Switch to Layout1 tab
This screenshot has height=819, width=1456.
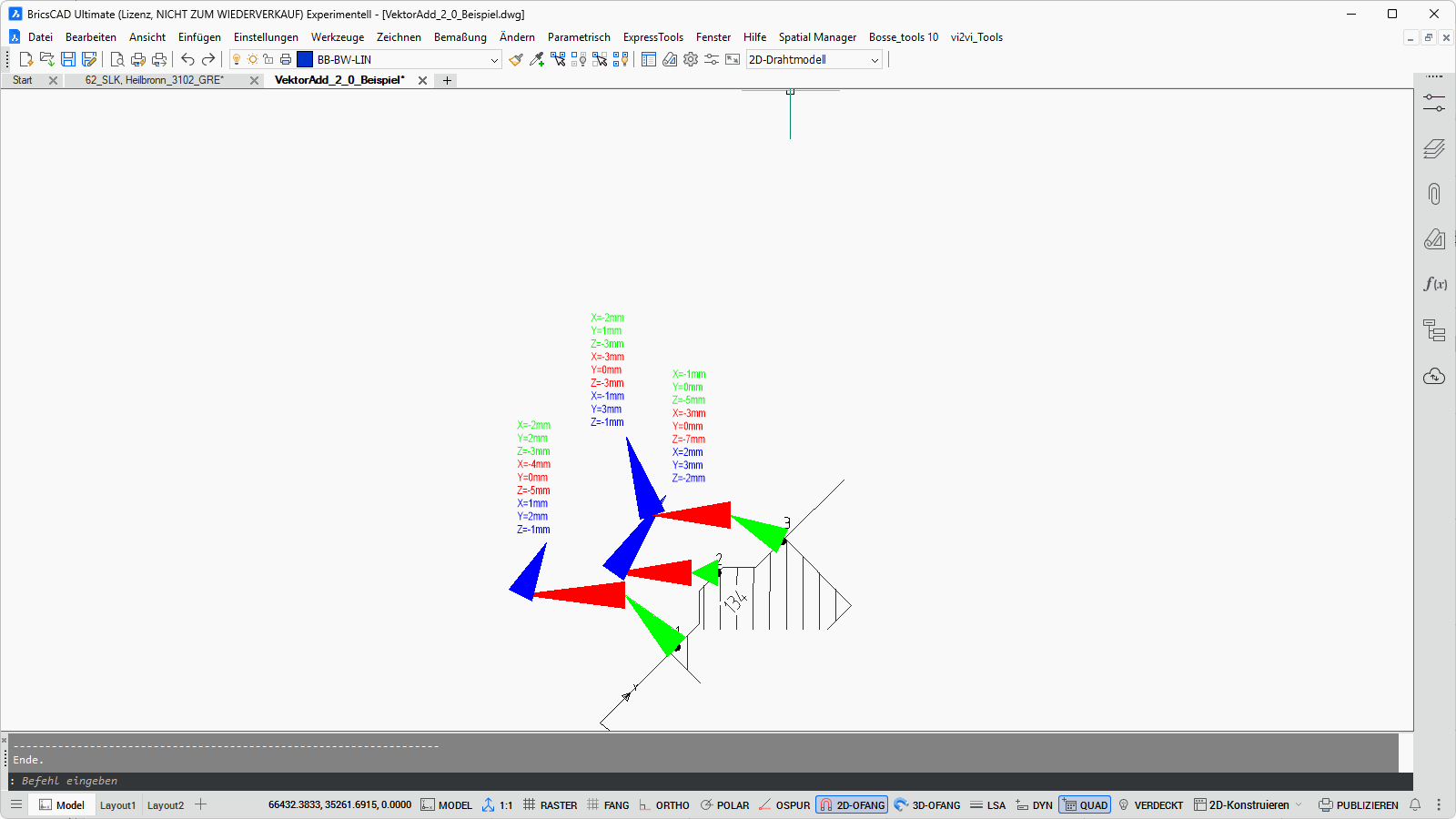[x=117, y=805]
